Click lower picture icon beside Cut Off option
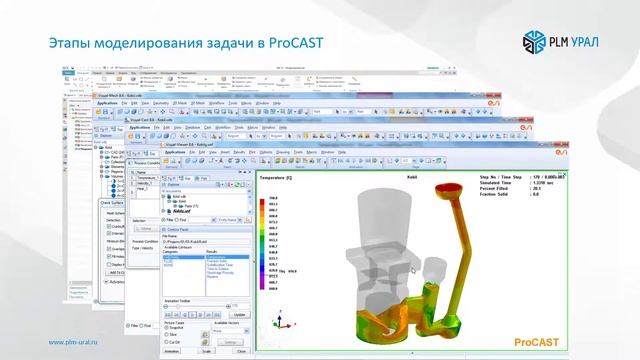640x360 pixels. point(205,342)
